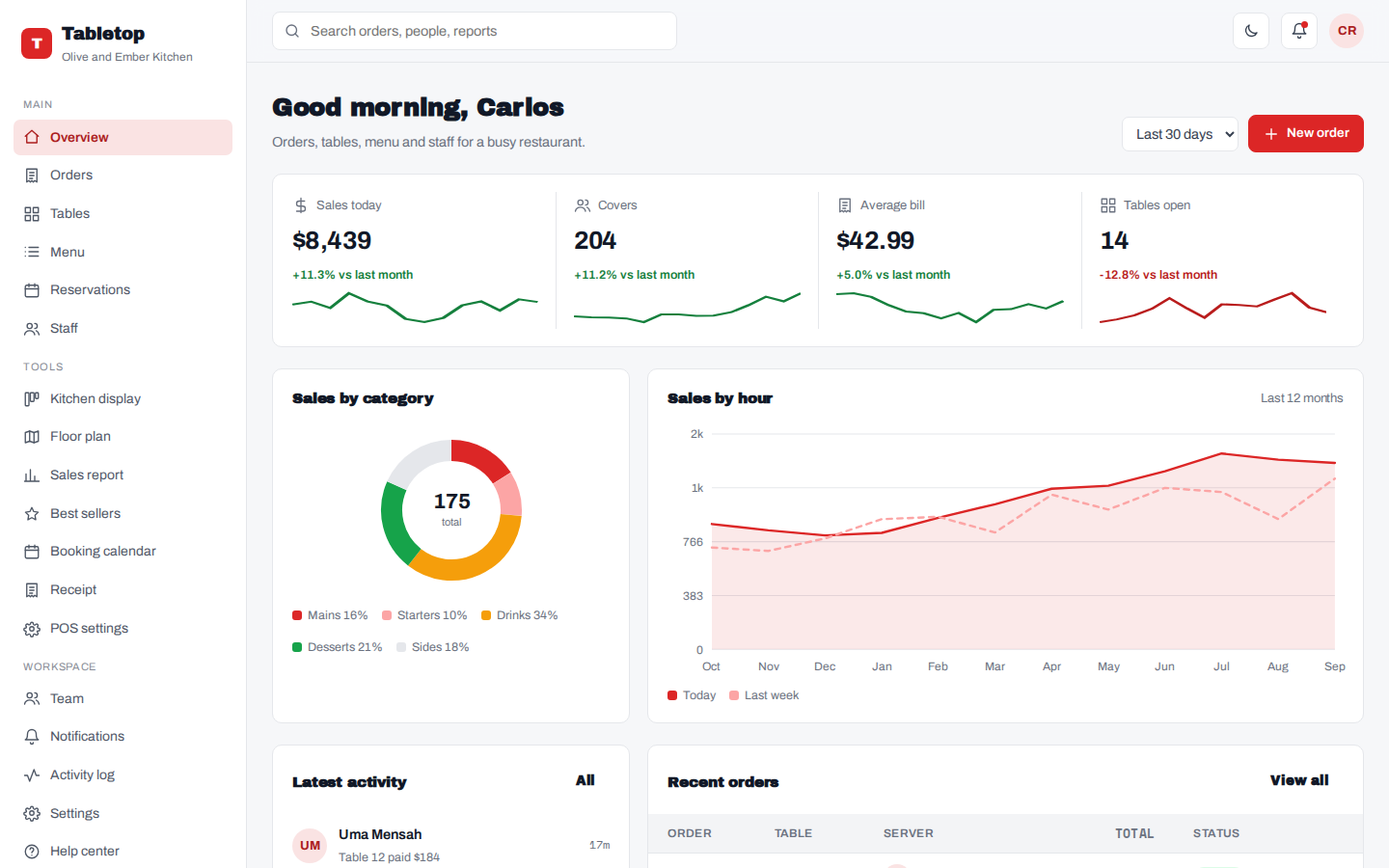This screenshot has width=1389, height=868.
Task: Click the donut chart 175 total center
Action: click(x=451, y=509)
